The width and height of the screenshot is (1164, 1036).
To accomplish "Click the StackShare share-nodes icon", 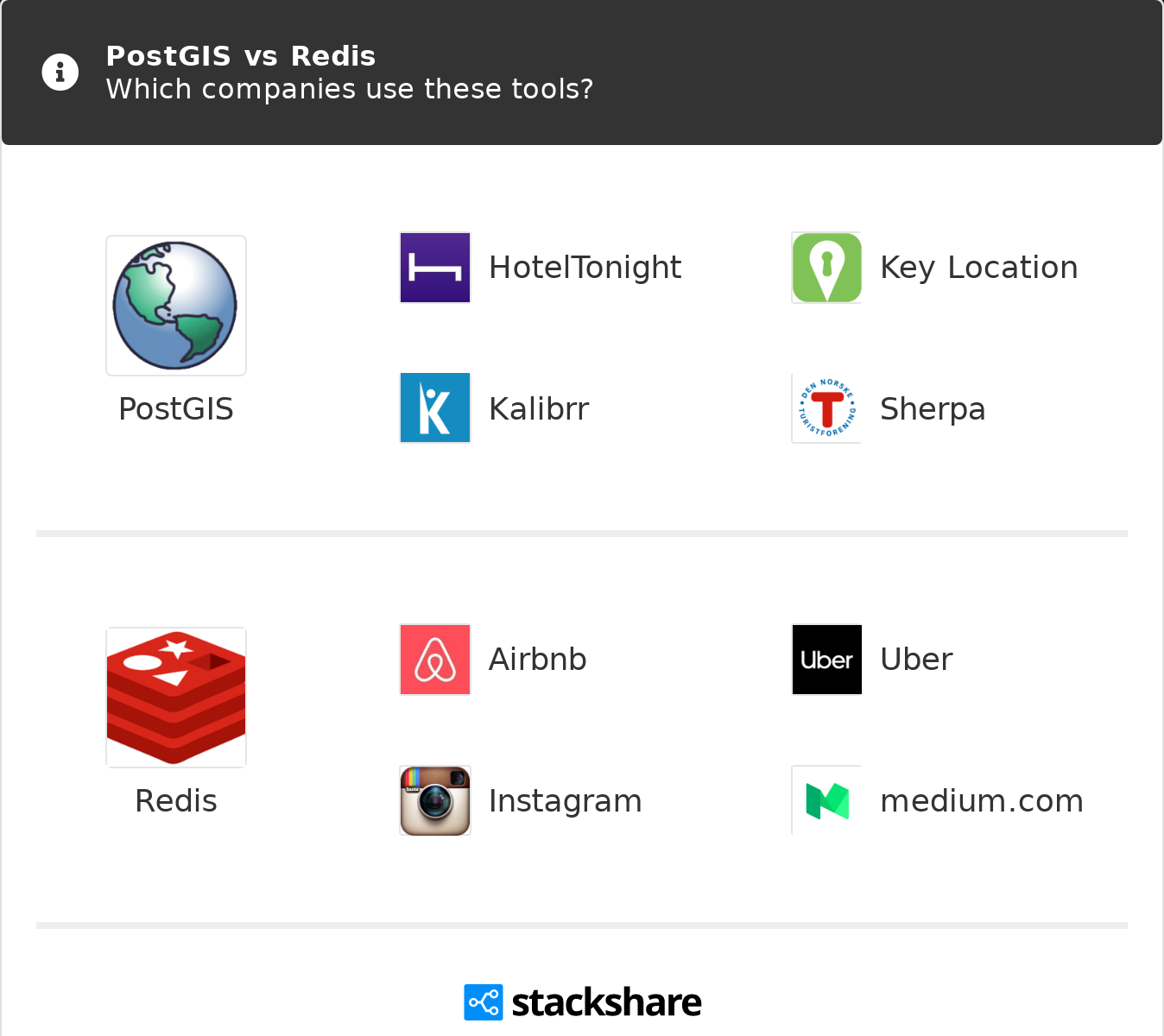I will [483, 1002].
